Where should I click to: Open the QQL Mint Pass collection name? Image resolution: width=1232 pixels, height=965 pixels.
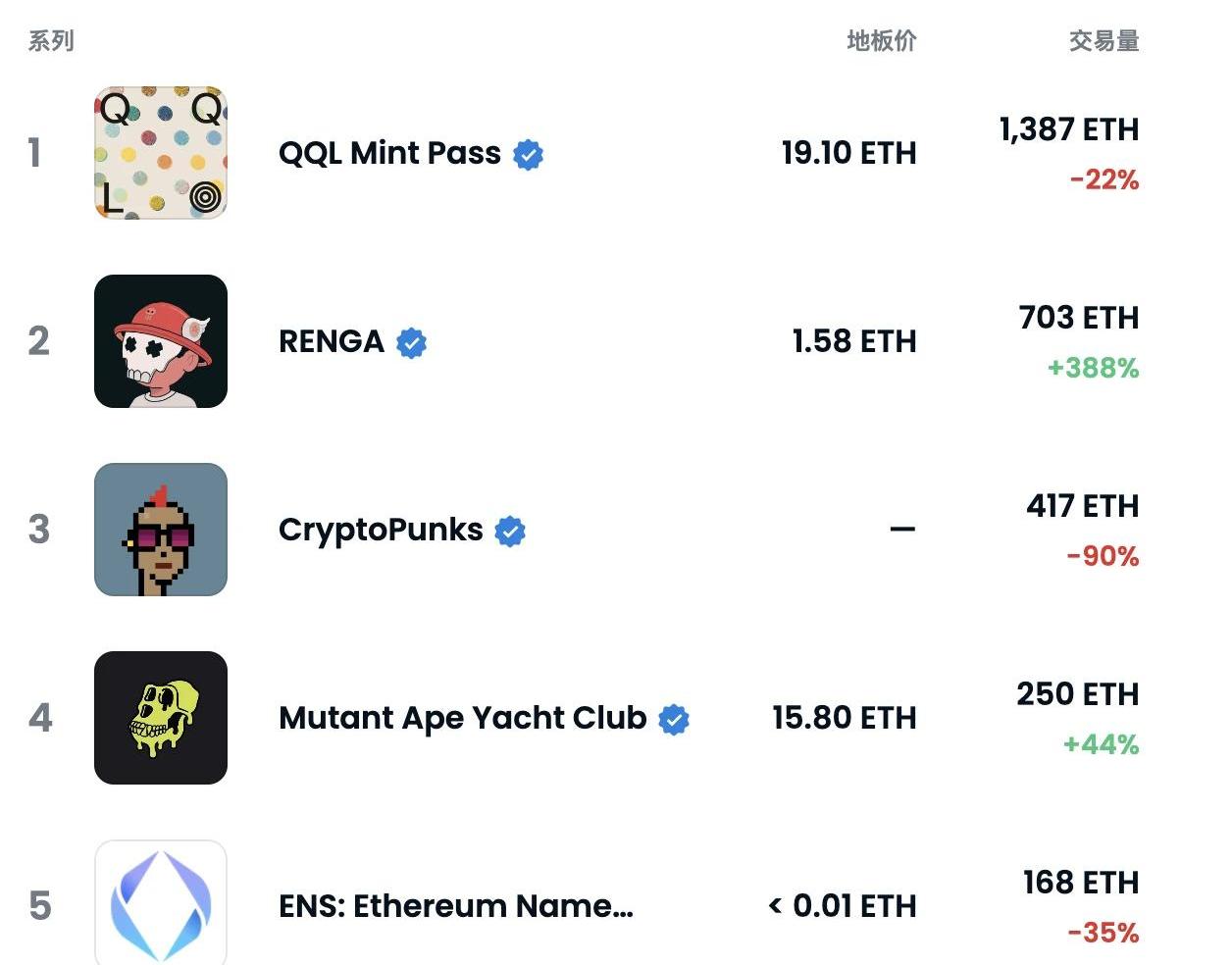389,153
